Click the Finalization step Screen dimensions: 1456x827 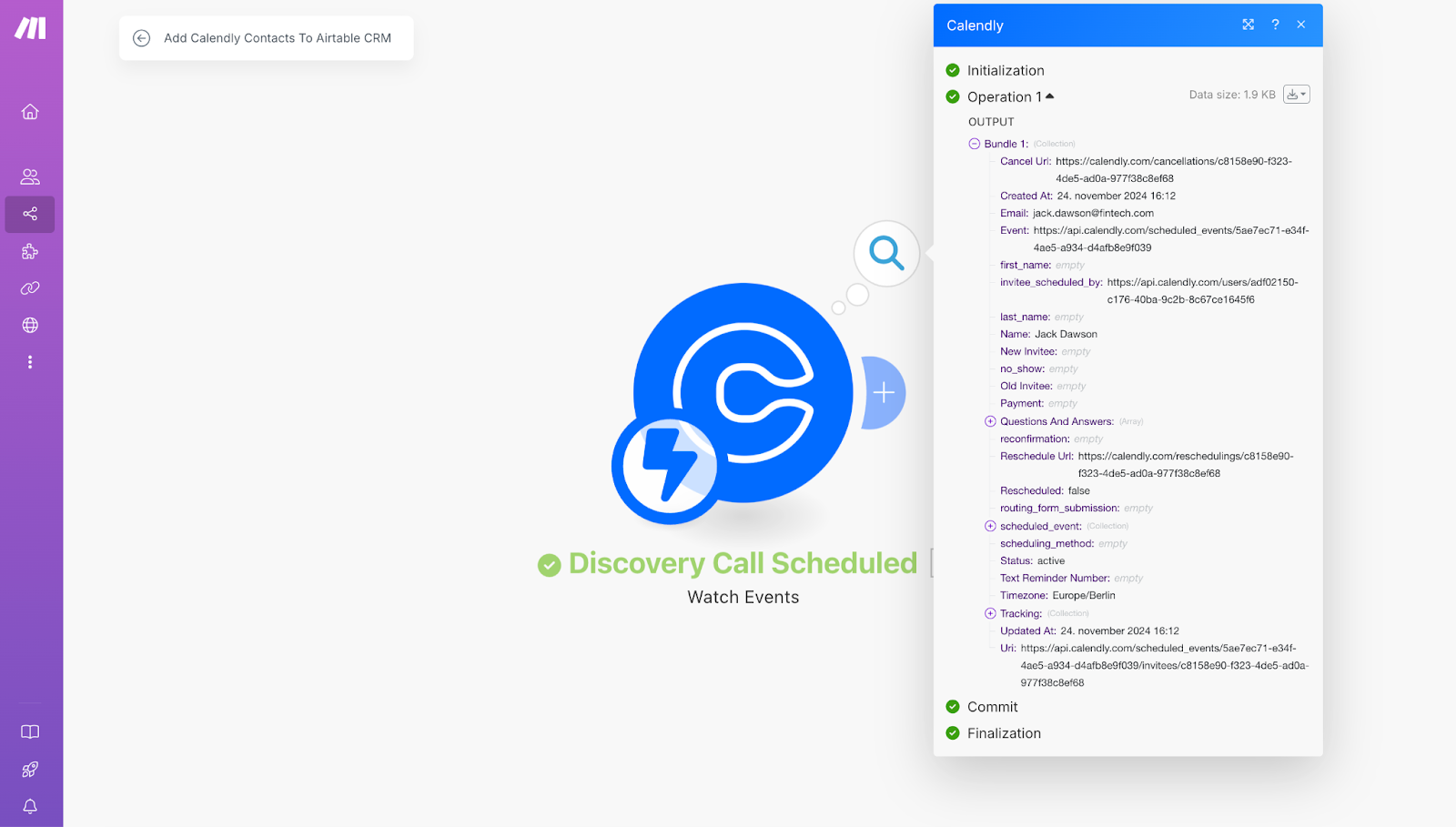point(1004,733)
